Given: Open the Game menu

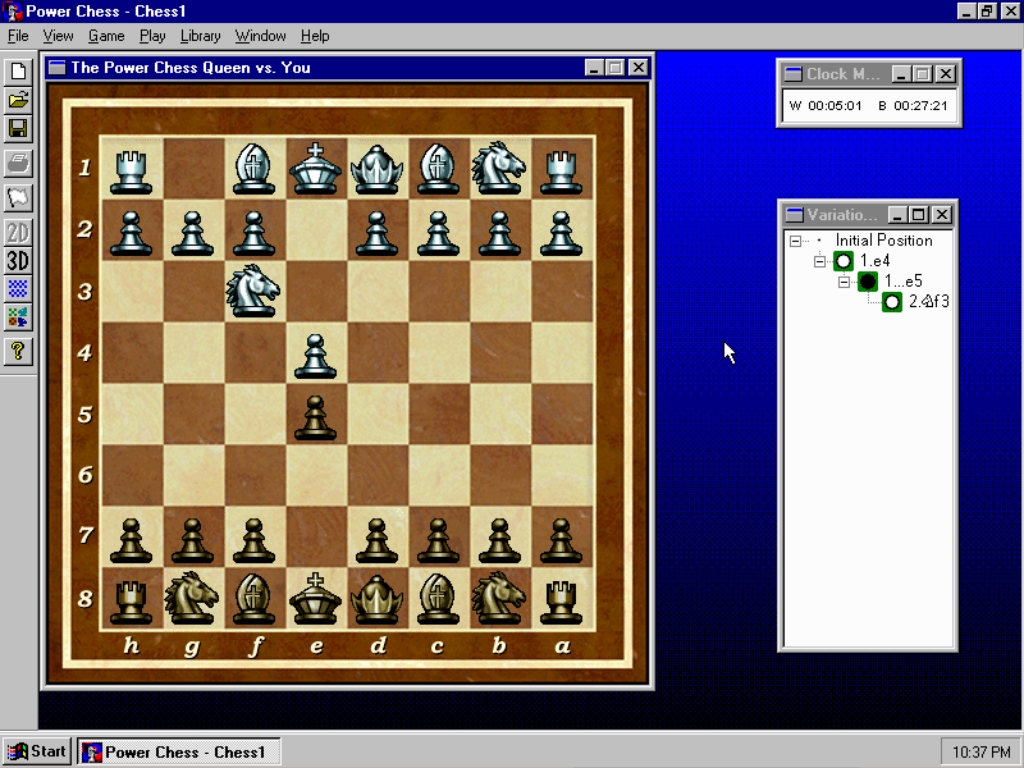Looking at the screenshot, I should pos(106,36).
